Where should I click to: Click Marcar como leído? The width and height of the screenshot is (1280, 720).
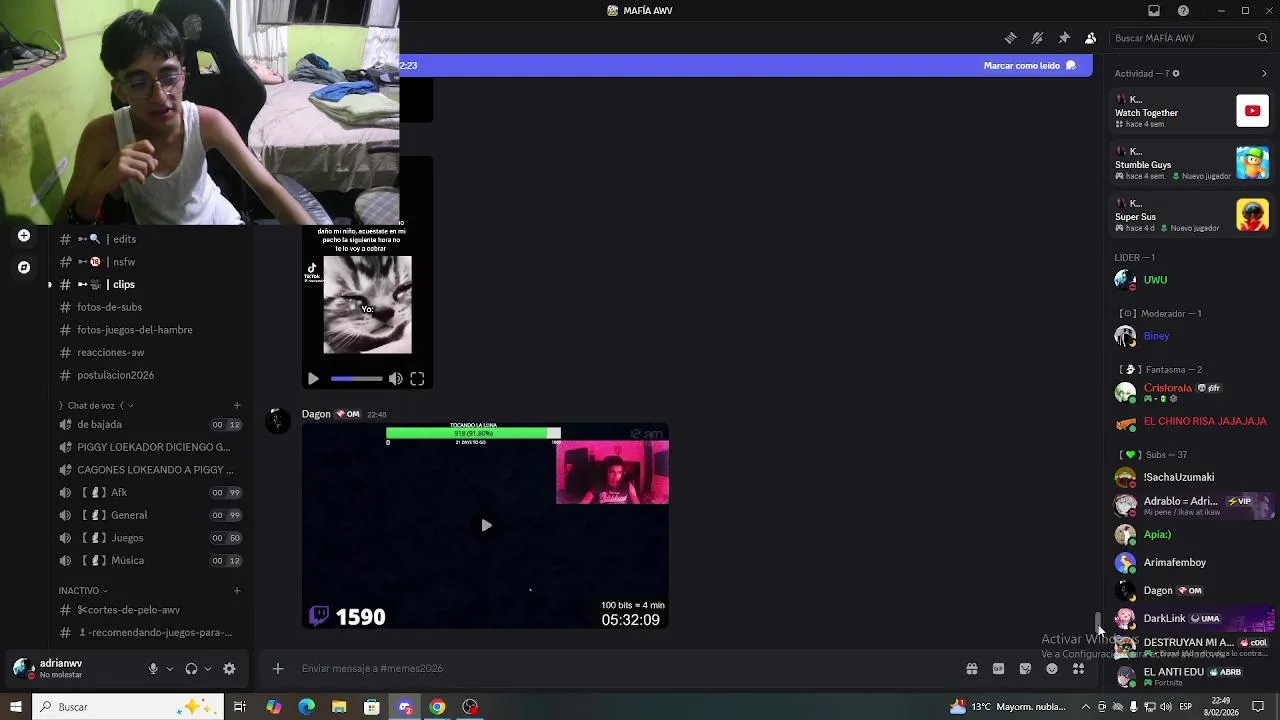[x=1029, y=65]
